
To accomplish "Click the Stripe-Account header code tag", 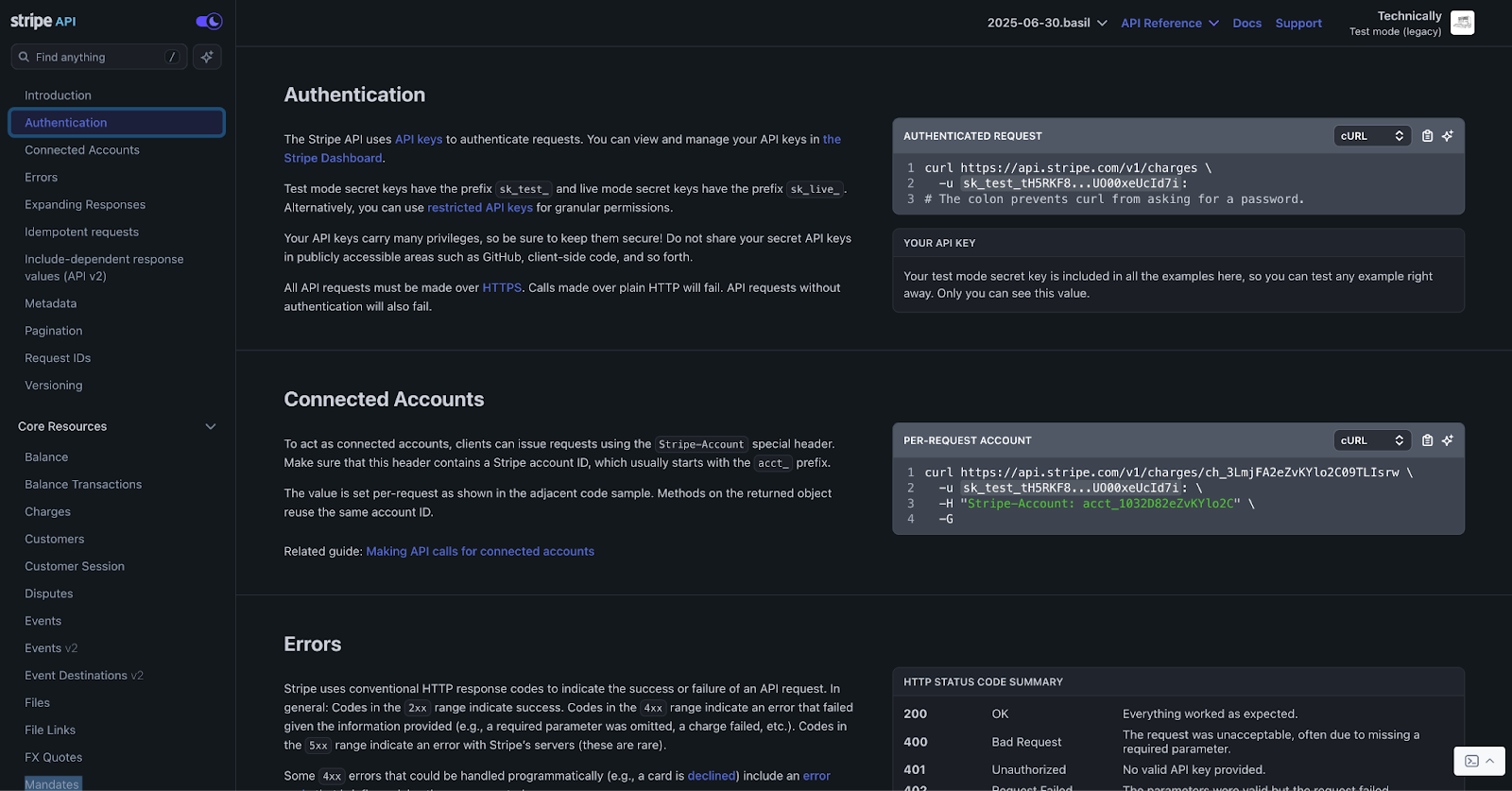I will click(701, 444).
